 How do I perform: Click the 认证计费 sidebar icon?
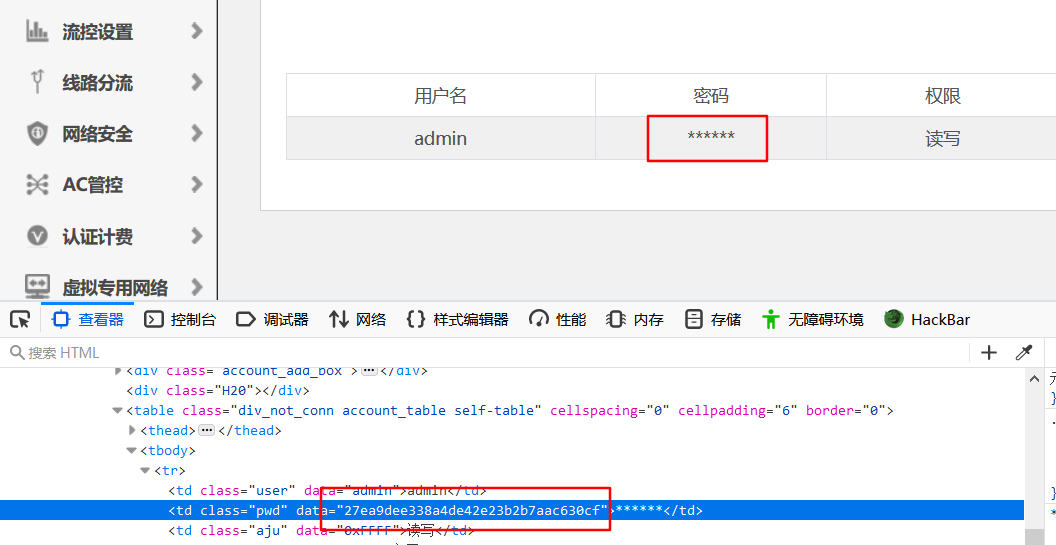37,237
